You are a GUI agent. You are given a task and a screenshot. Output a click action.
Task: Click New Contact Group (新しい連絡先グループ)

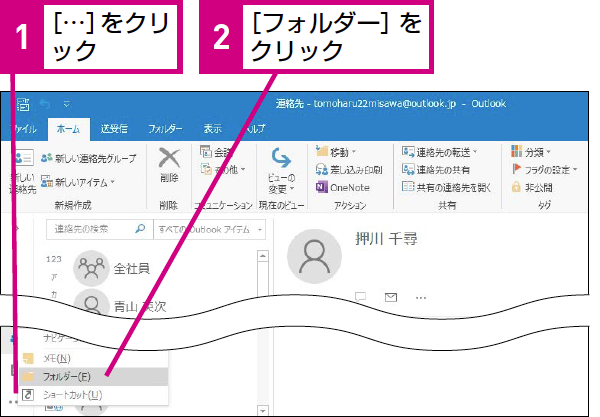point(88,158)
